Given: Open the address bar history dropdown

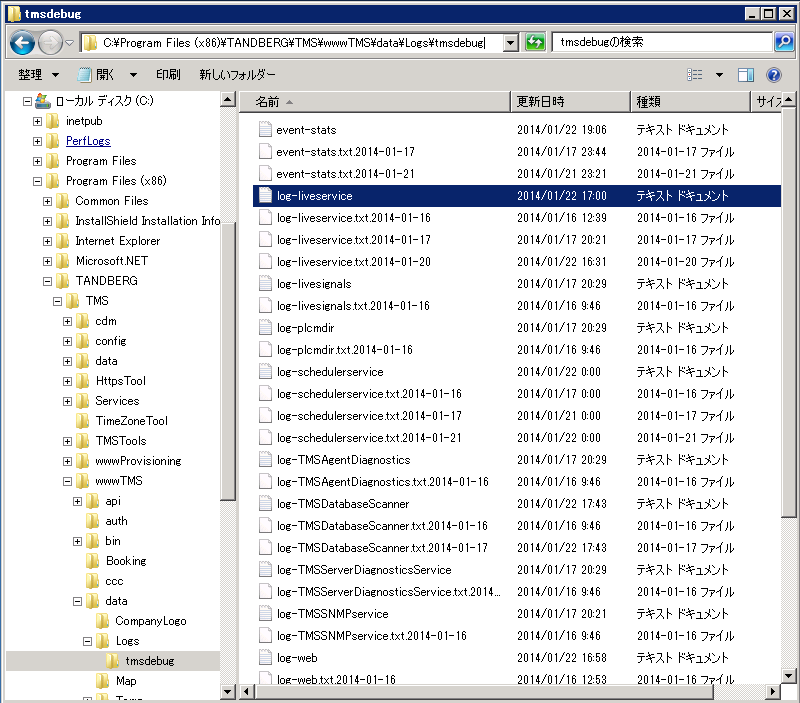Looking at the screenshot, I should [511, 43].
